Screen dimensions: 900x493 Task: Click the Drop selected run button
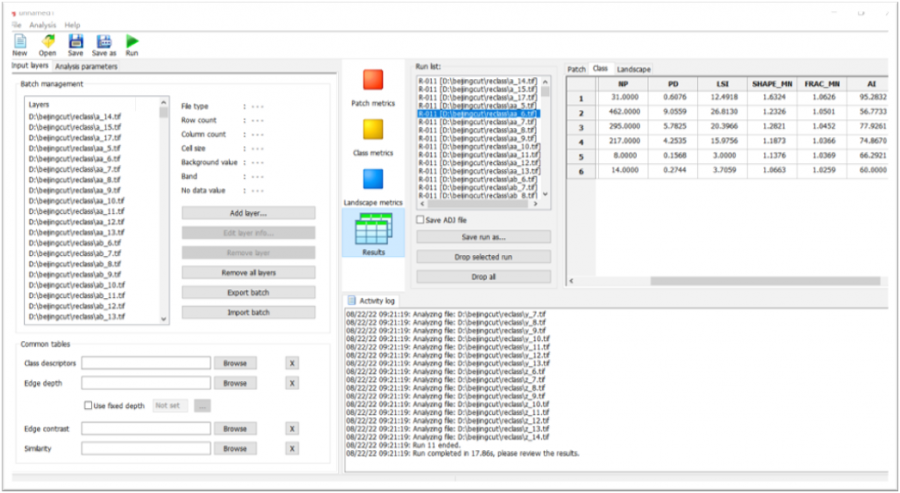coord(482,256)
